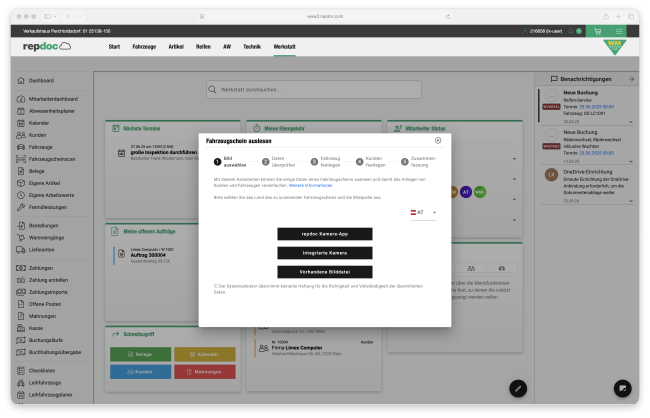Collapse the Benachrichtigungen panel arrow
This screenshot has width=650, height=418.
(630, 78)
